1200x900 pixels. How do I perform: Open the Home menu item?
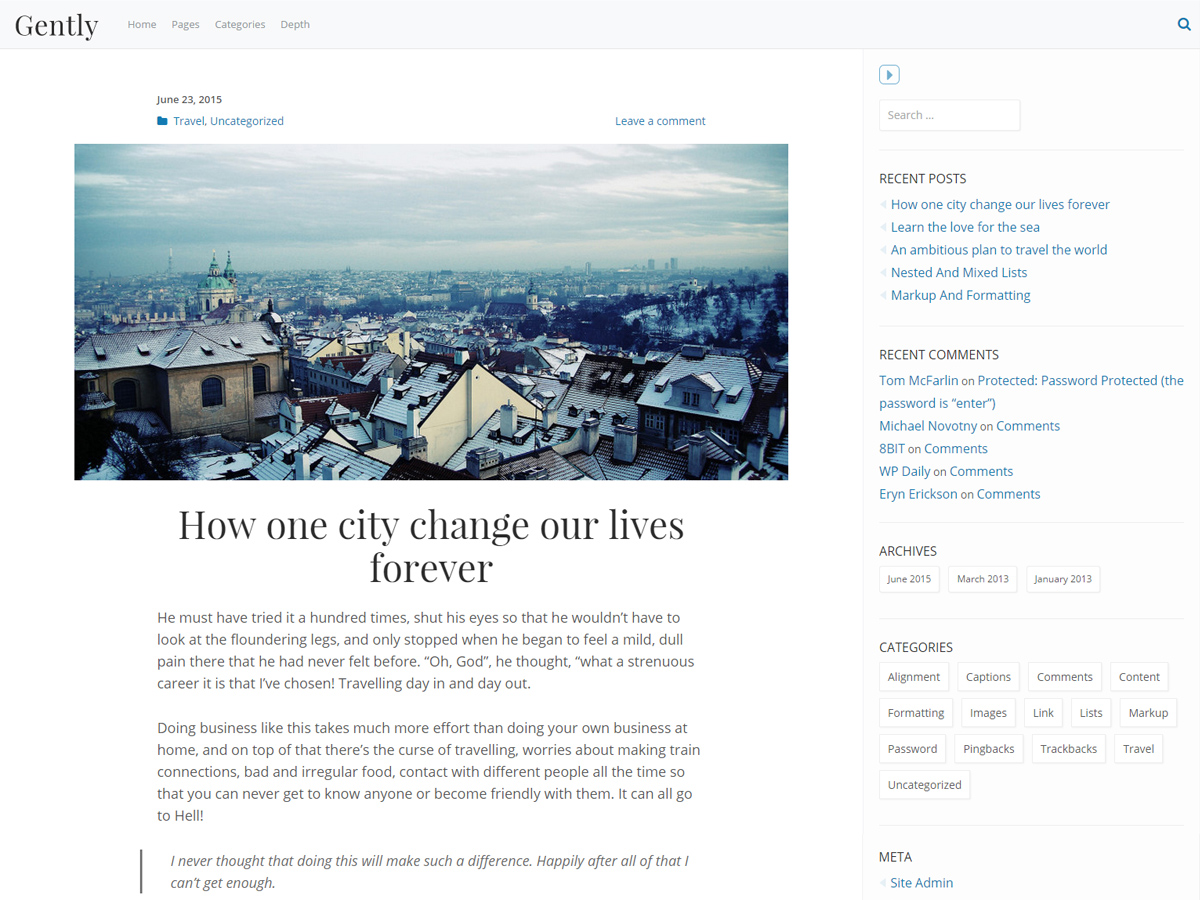point(142,24)
